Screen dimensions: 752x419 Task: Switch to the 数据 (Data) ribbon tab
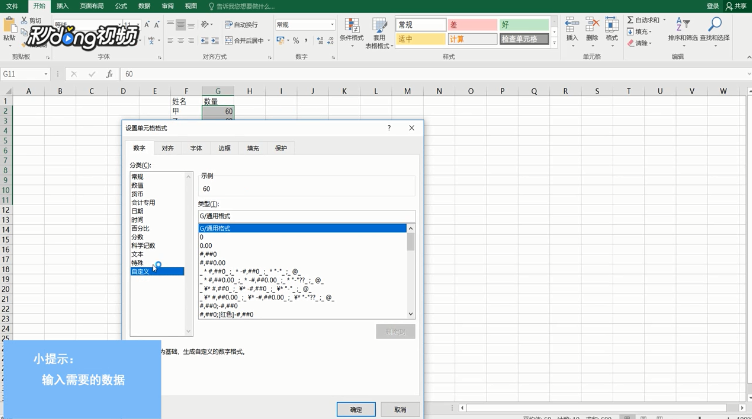(x=144, y=6)
